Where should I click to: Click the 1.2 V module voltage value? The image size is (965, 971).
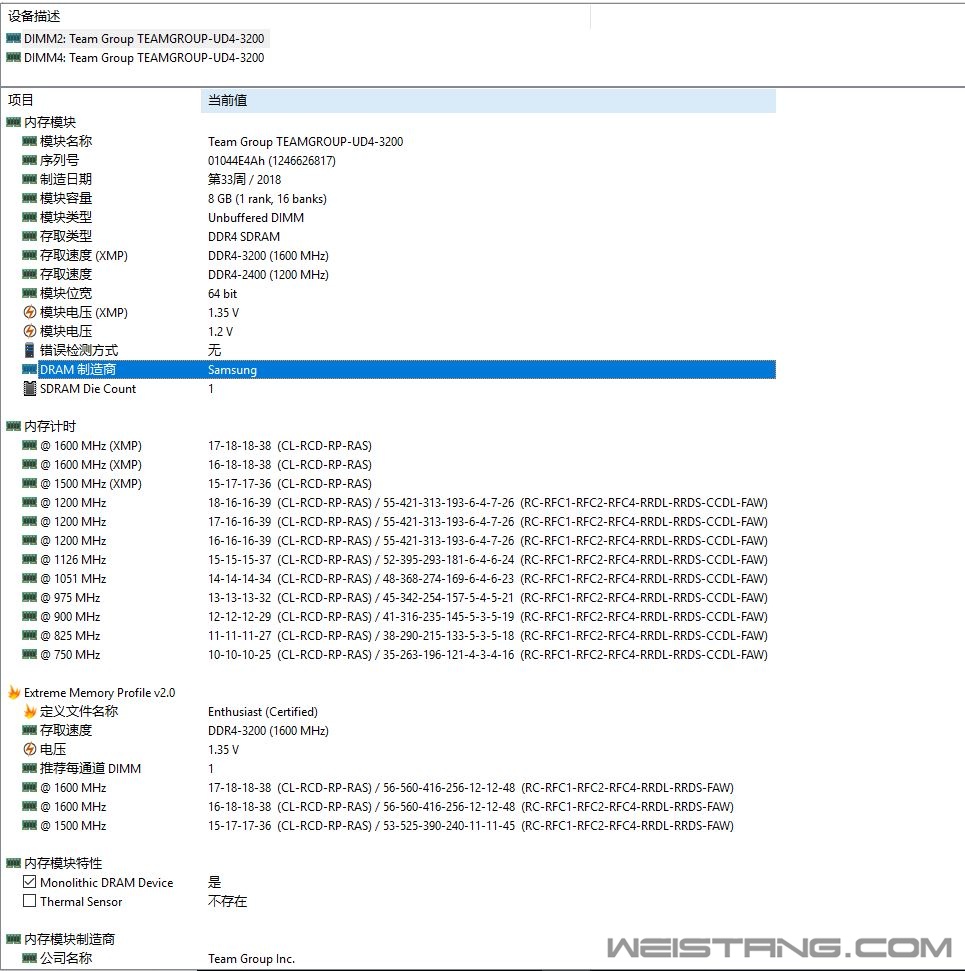[220, 332]
